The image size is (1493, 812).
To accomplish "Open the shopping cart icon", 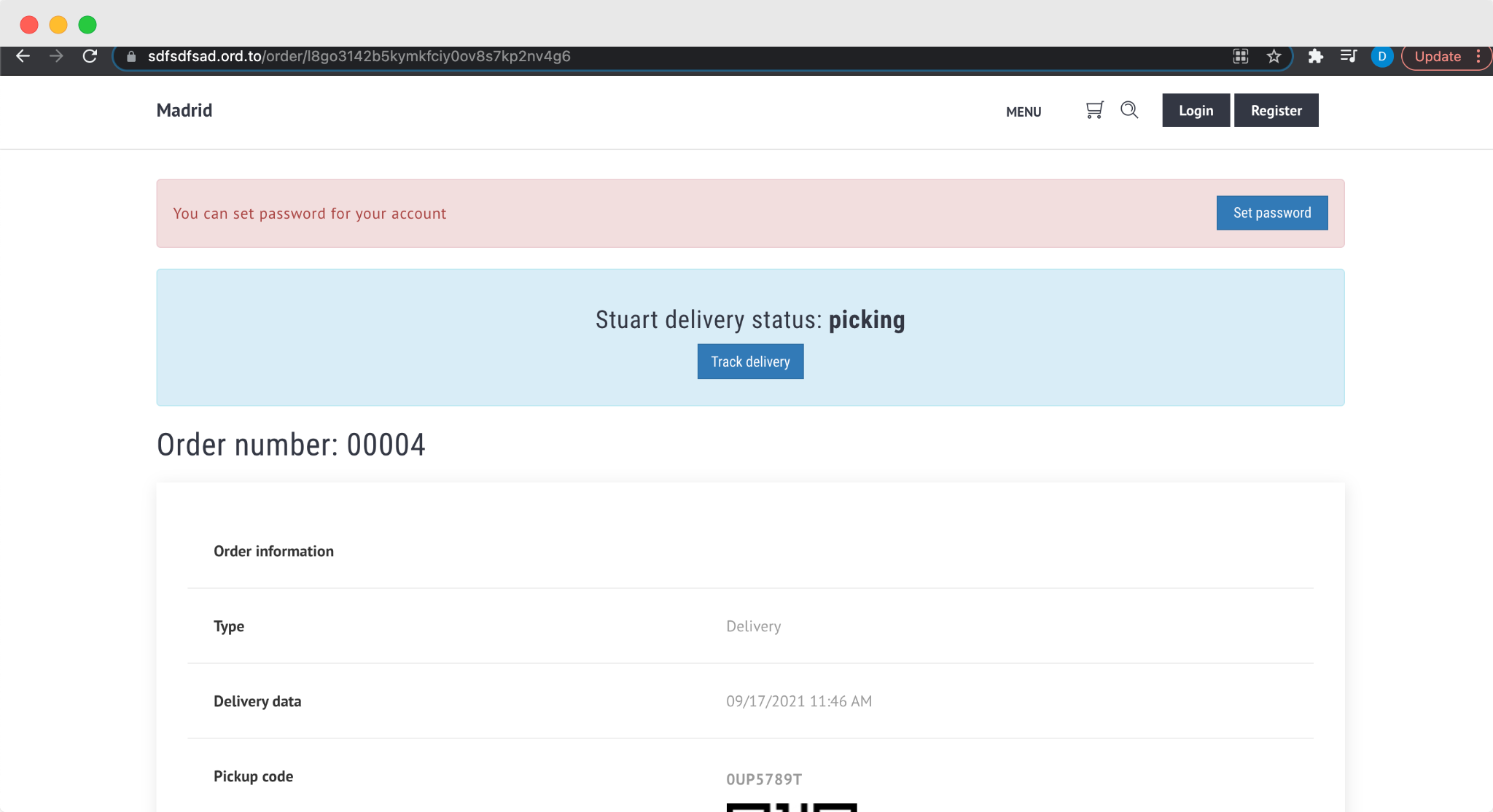I will coord(1094,110).
